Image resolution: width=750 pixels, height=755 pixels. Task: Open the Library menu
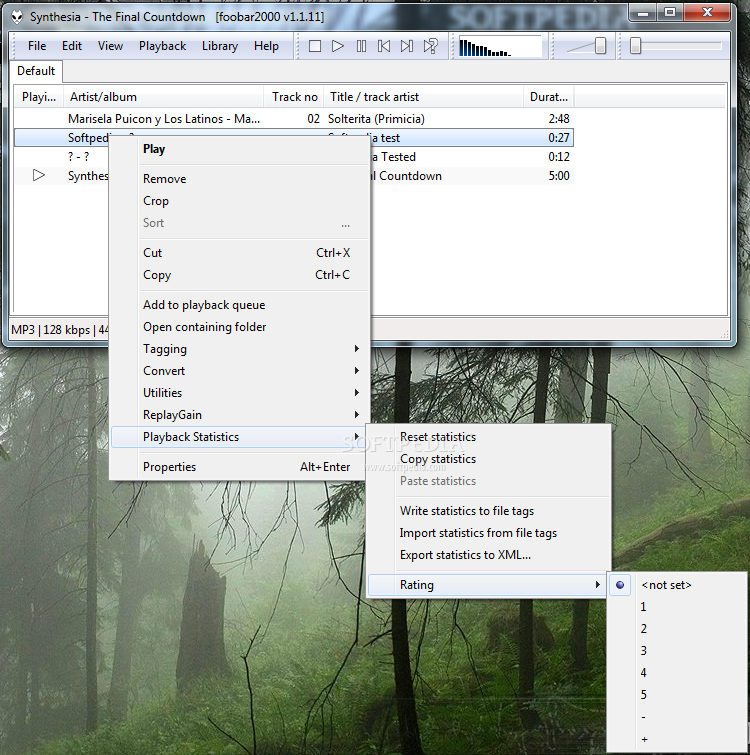(x=220, y=46)
